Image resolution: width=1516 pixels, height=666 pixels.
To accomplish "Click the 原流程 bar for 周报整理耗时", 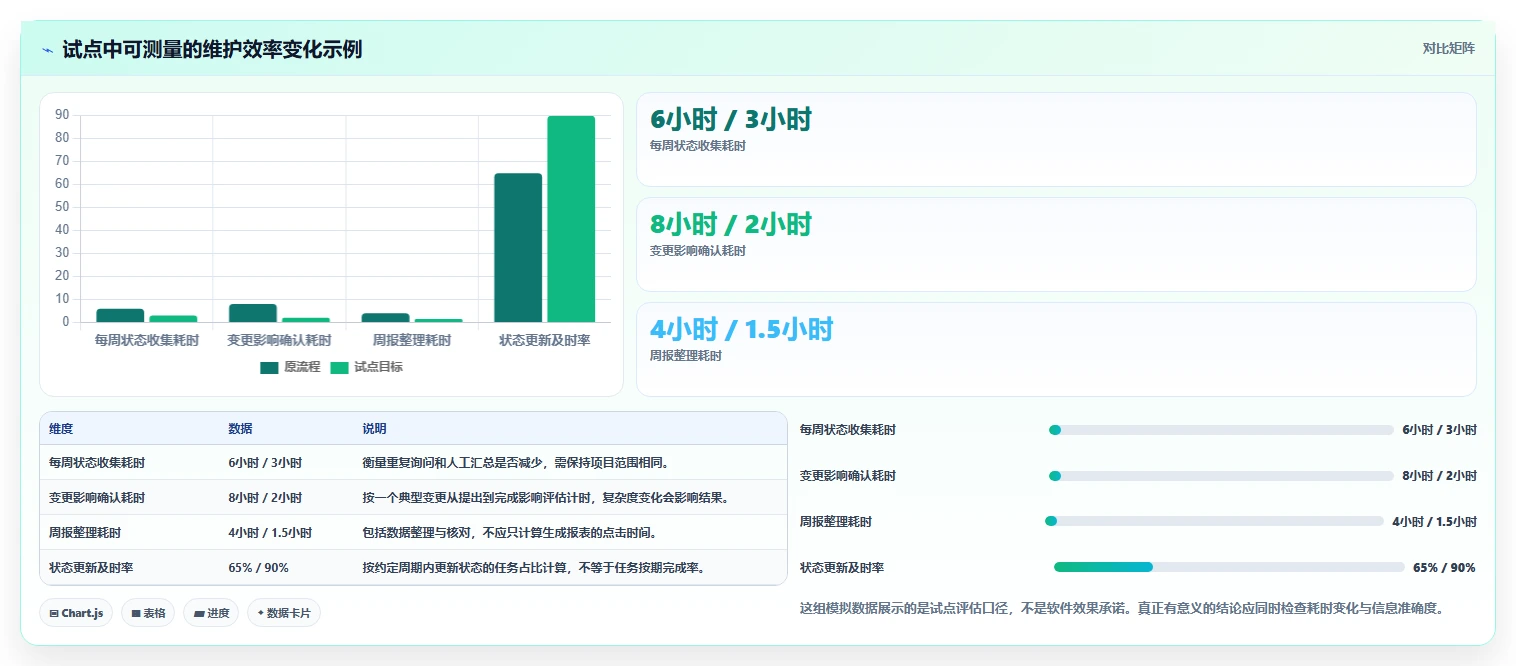I will tap(385, 318).
